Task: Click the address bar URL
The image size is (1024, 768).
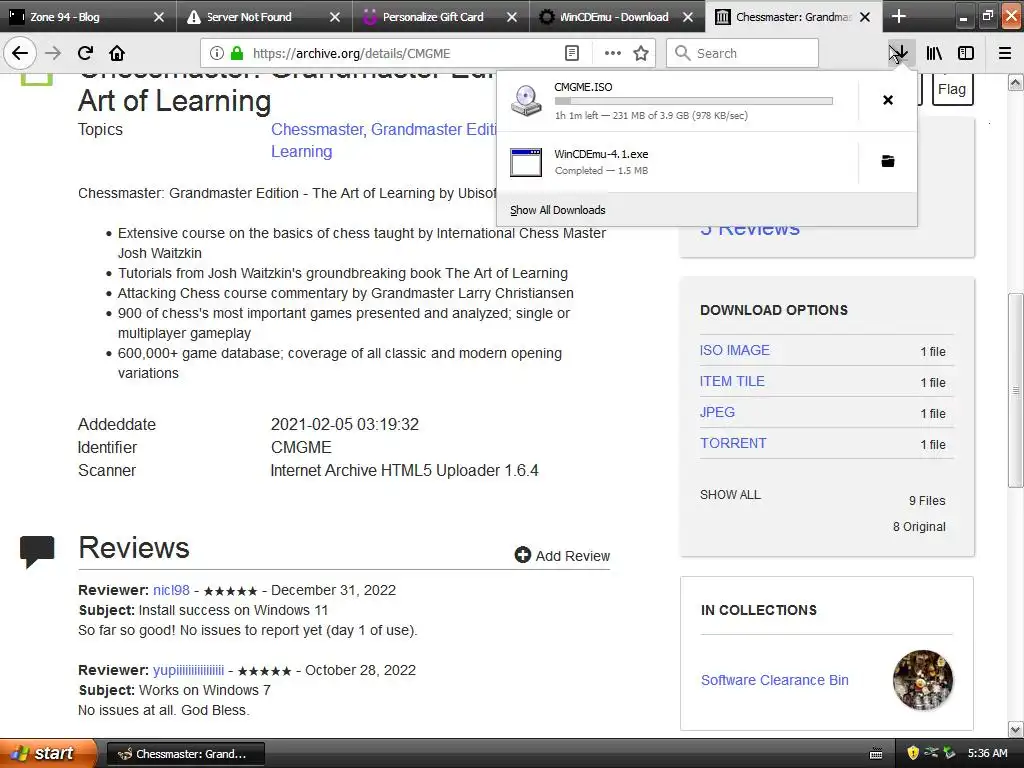Action: click(x=351, y=54)
